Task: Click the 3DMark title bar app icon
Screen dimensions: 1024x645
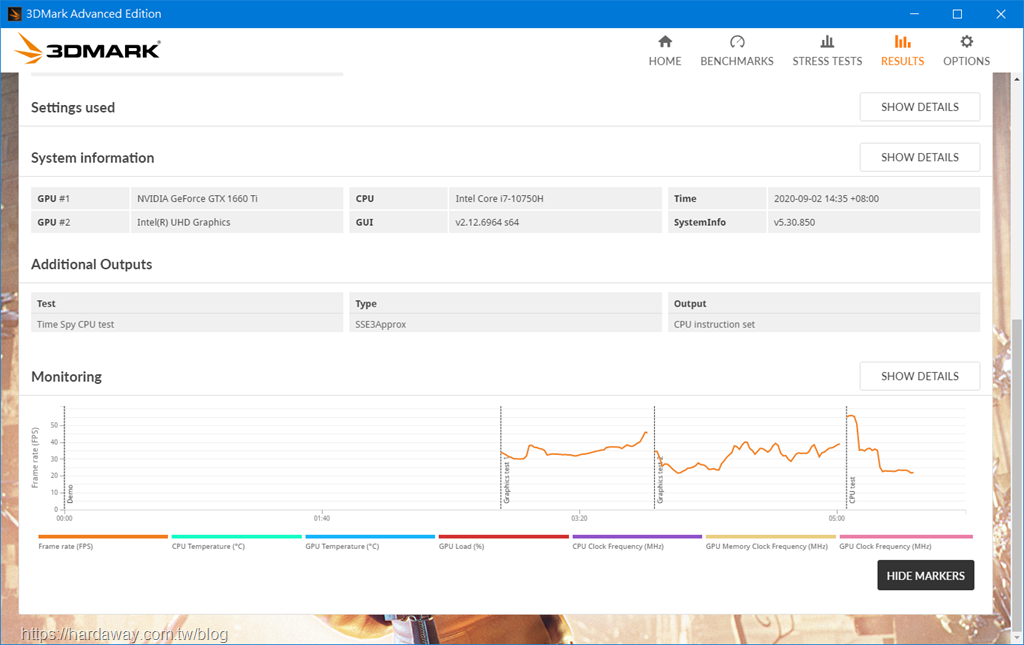Action: (14, 14)
